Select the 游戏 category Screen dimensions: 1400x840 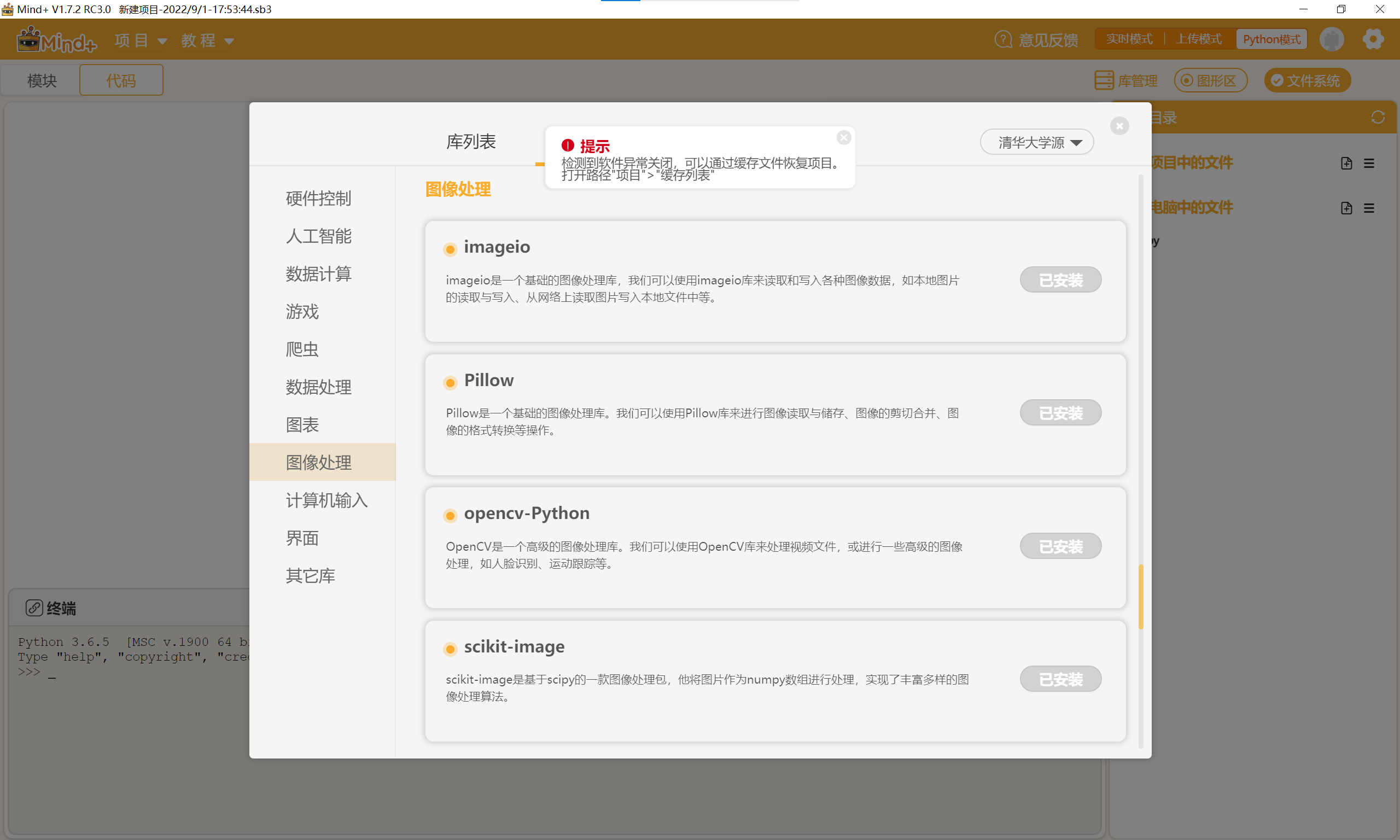pyautogui.click(x=302, y=311)
